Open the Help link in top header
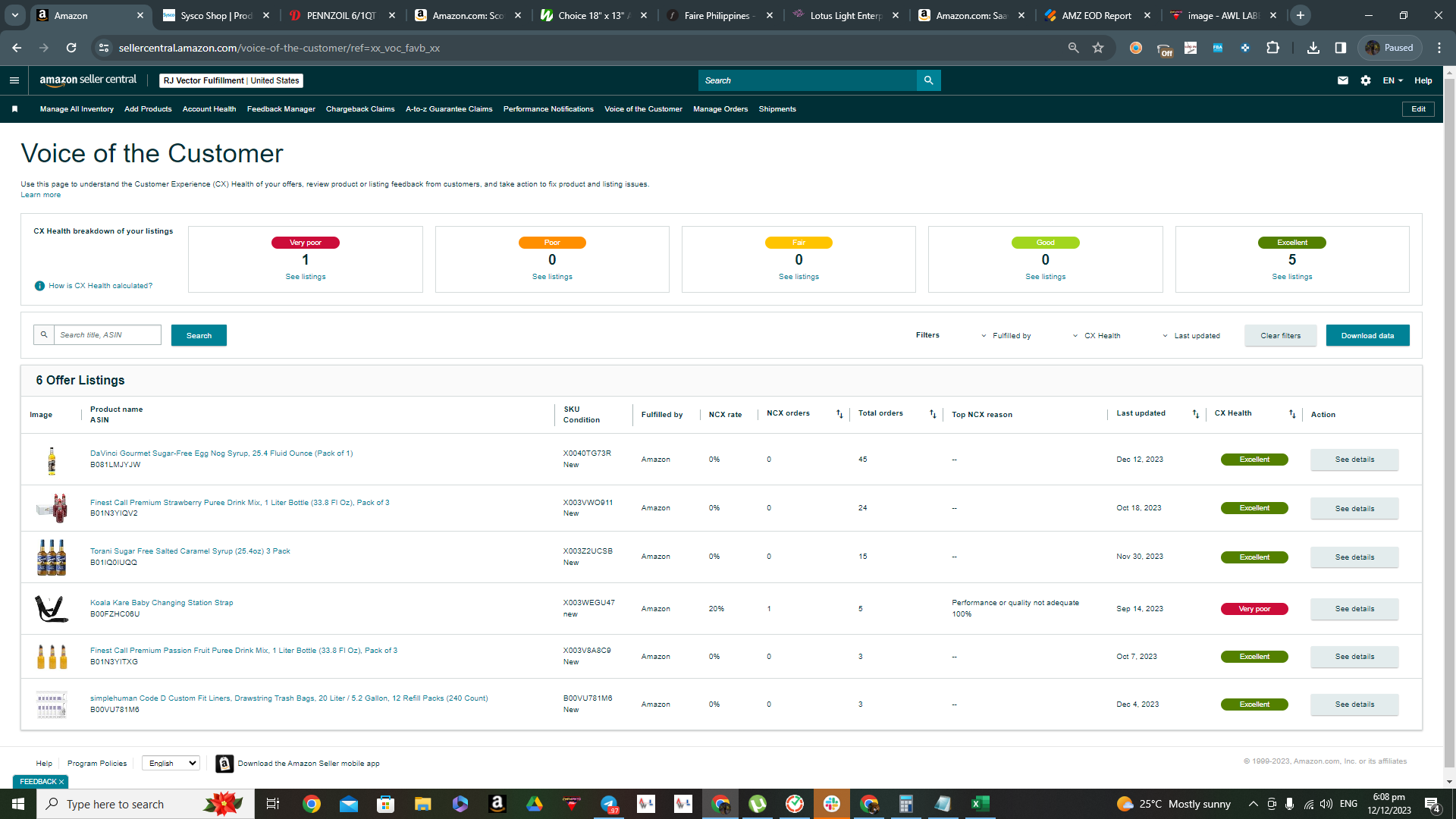 1423,80
